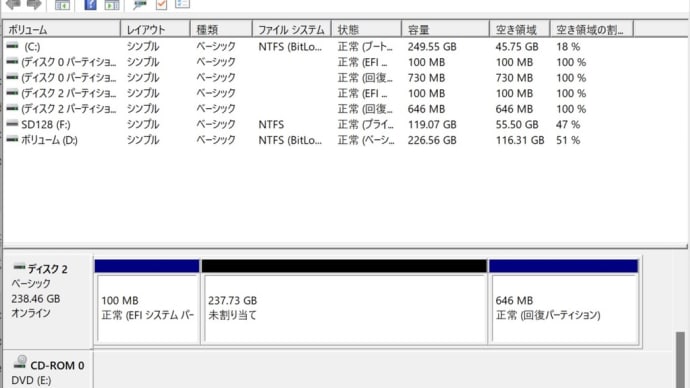Click the 116.31 GB free space cell

[520, 140]
